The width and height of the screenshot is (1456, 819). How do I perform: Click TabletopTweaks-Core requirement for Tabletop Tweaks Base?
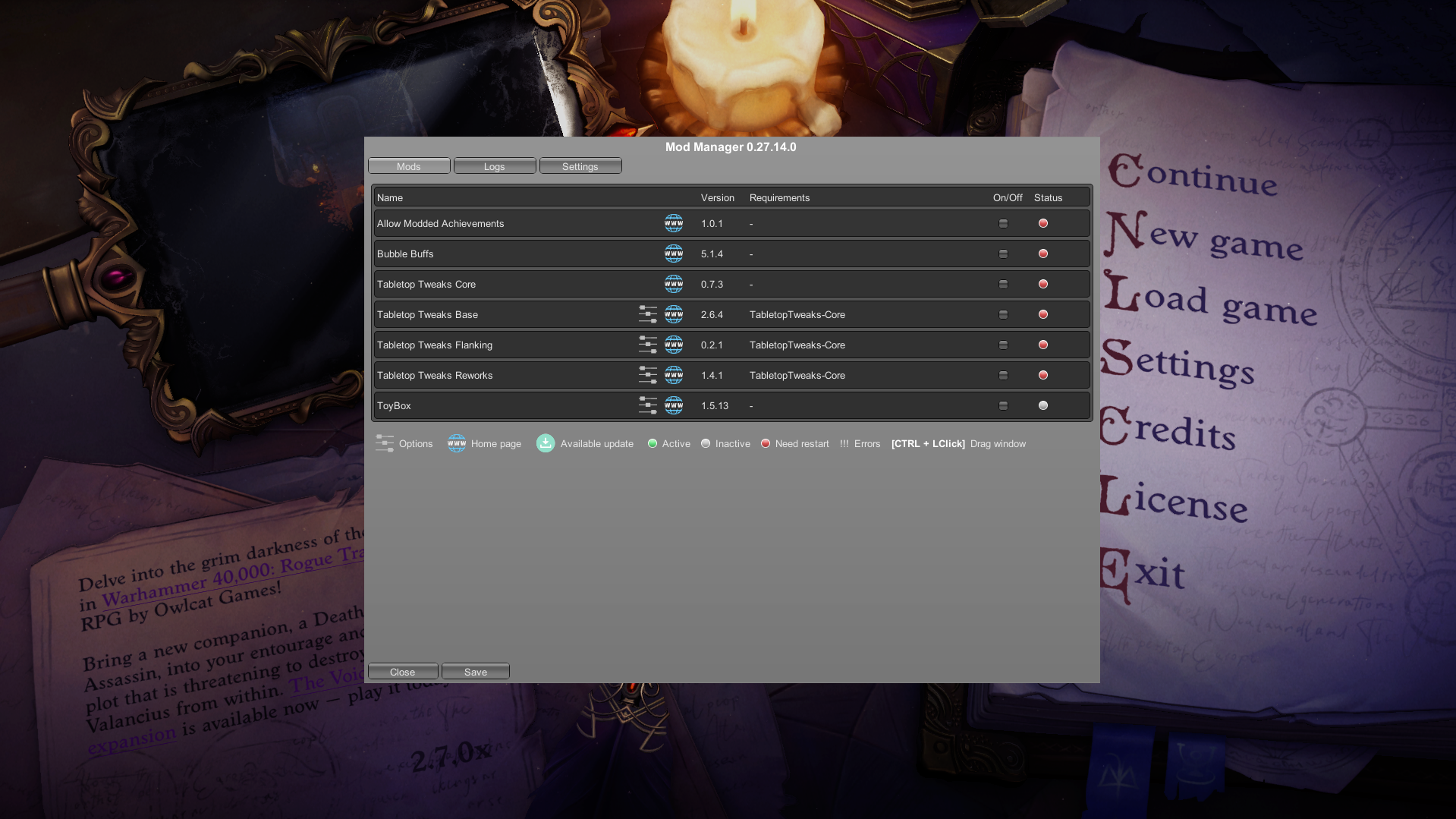point(797,314)
